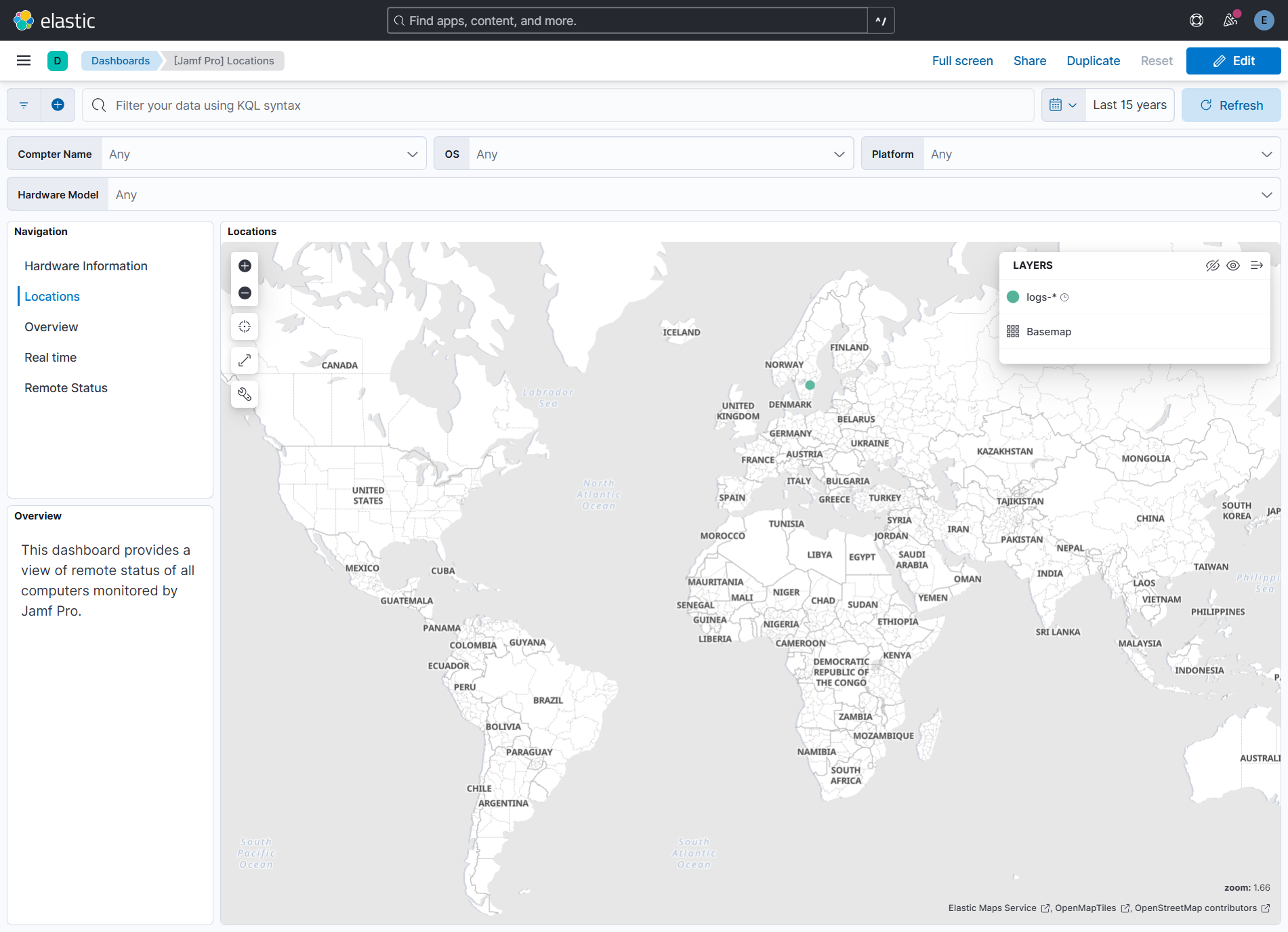Screen dimensions: 1288x932
Task: Show all map layers
Action: [x=1233, y=266]
